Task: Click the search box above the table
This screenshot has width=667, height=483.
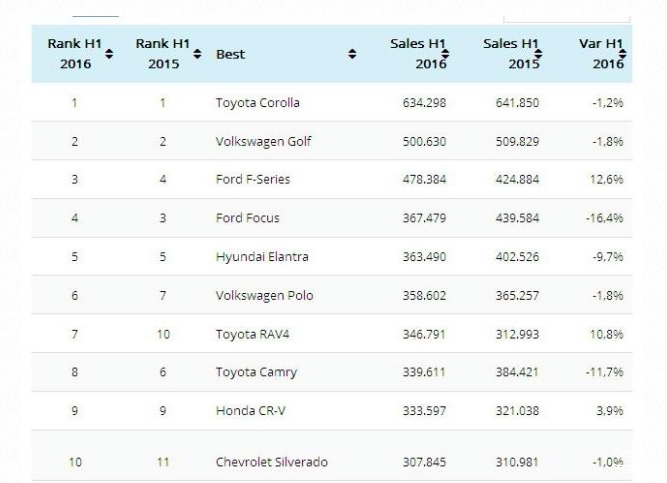Action: pyautogui.click(x=566, y=14)
